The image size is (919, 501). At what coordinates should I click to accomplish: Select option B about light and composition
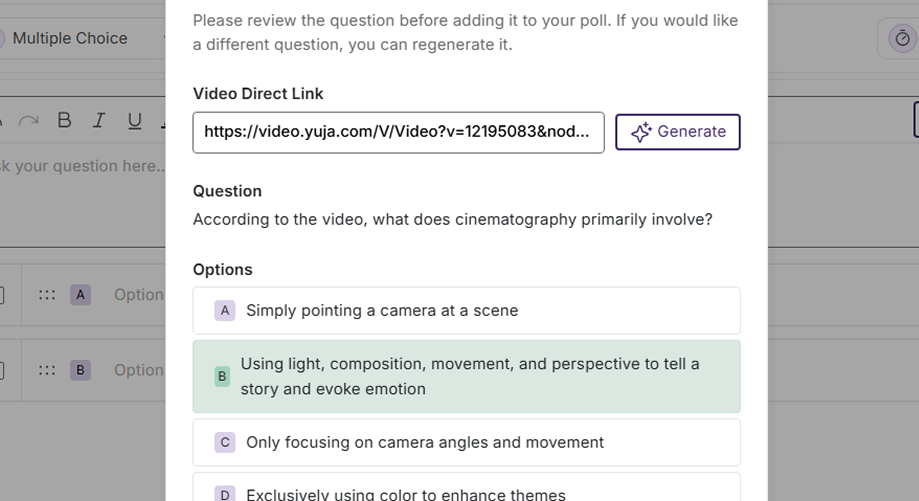[466, 377]
